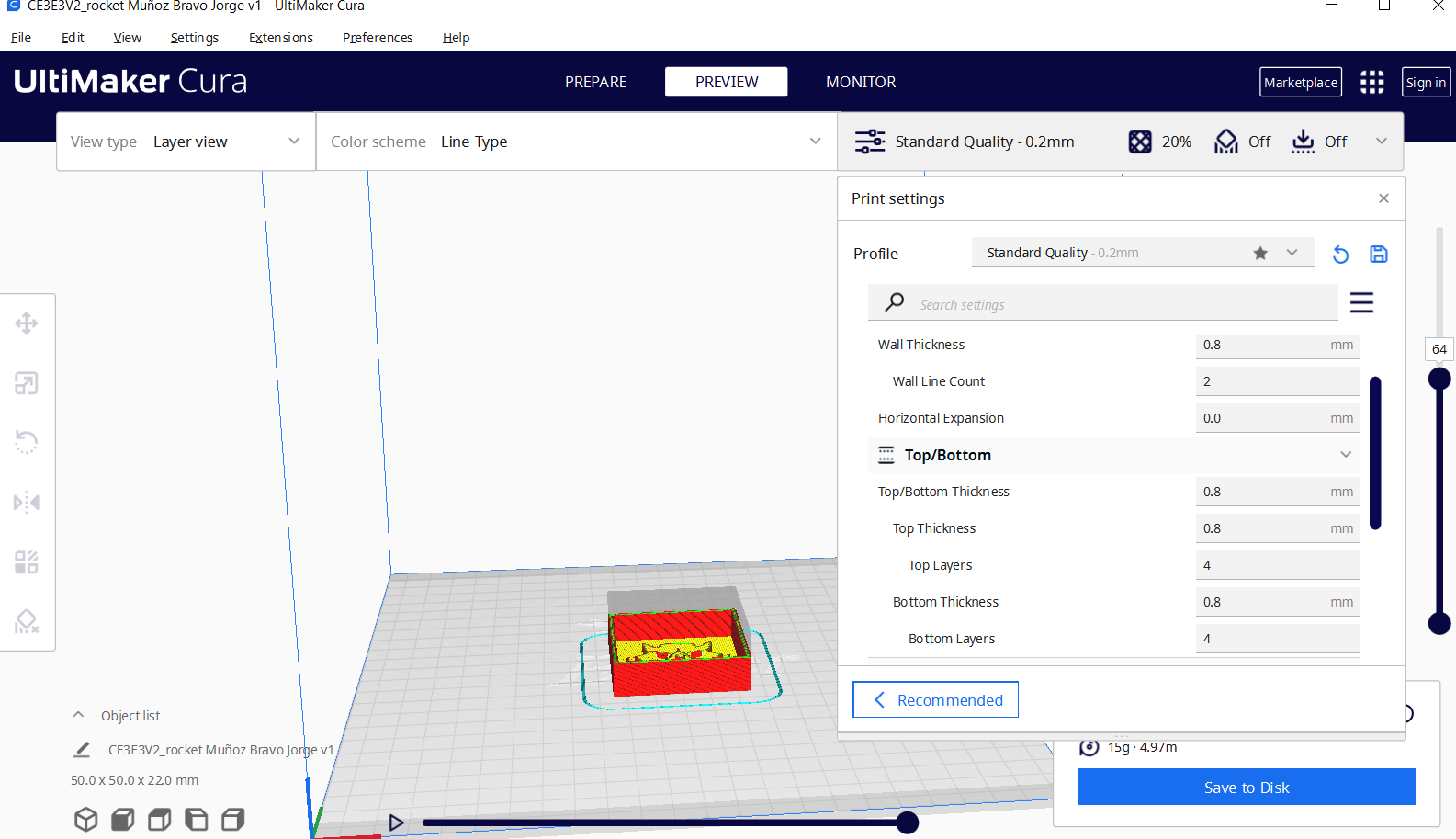Select CE3E3V2_rocket object in list
The height and width of the screenshot is (839, 1456).
(x=220, y=750)
